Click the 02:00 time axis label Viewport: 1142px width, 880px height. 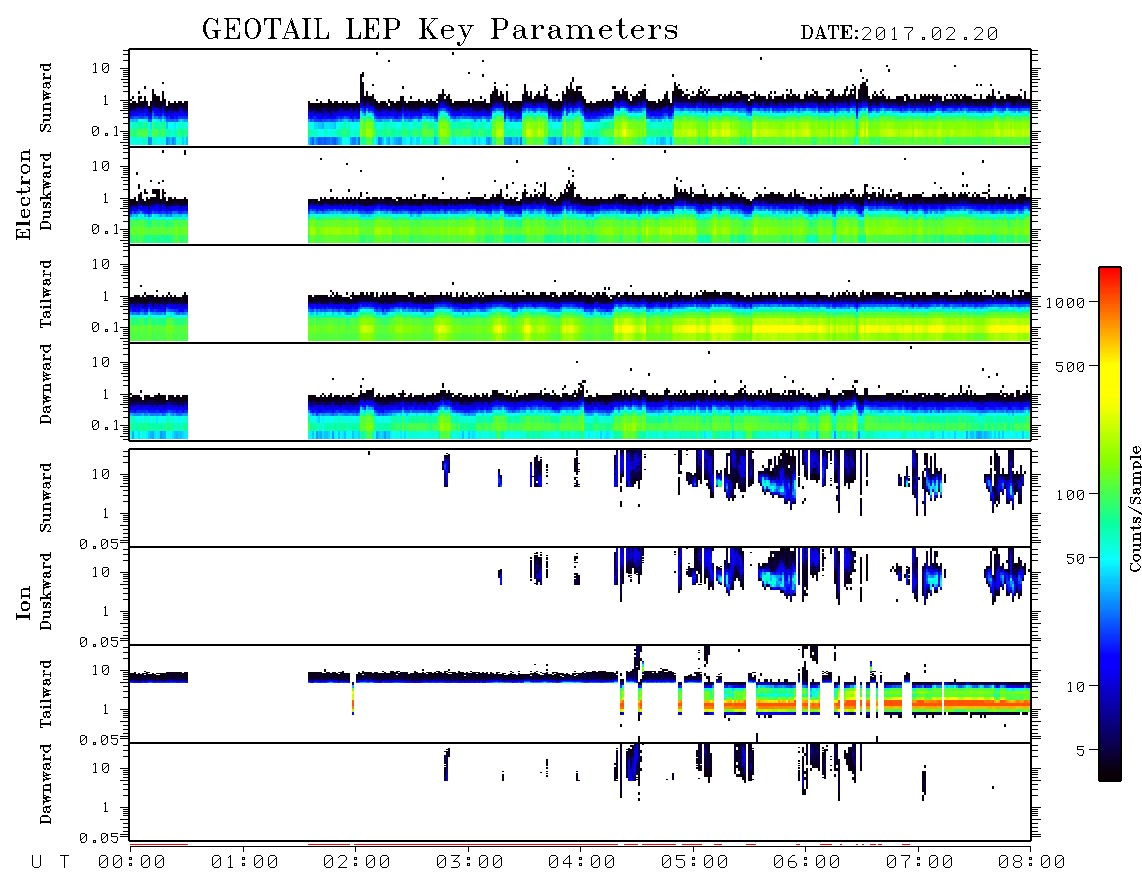[x=357, y=862]
